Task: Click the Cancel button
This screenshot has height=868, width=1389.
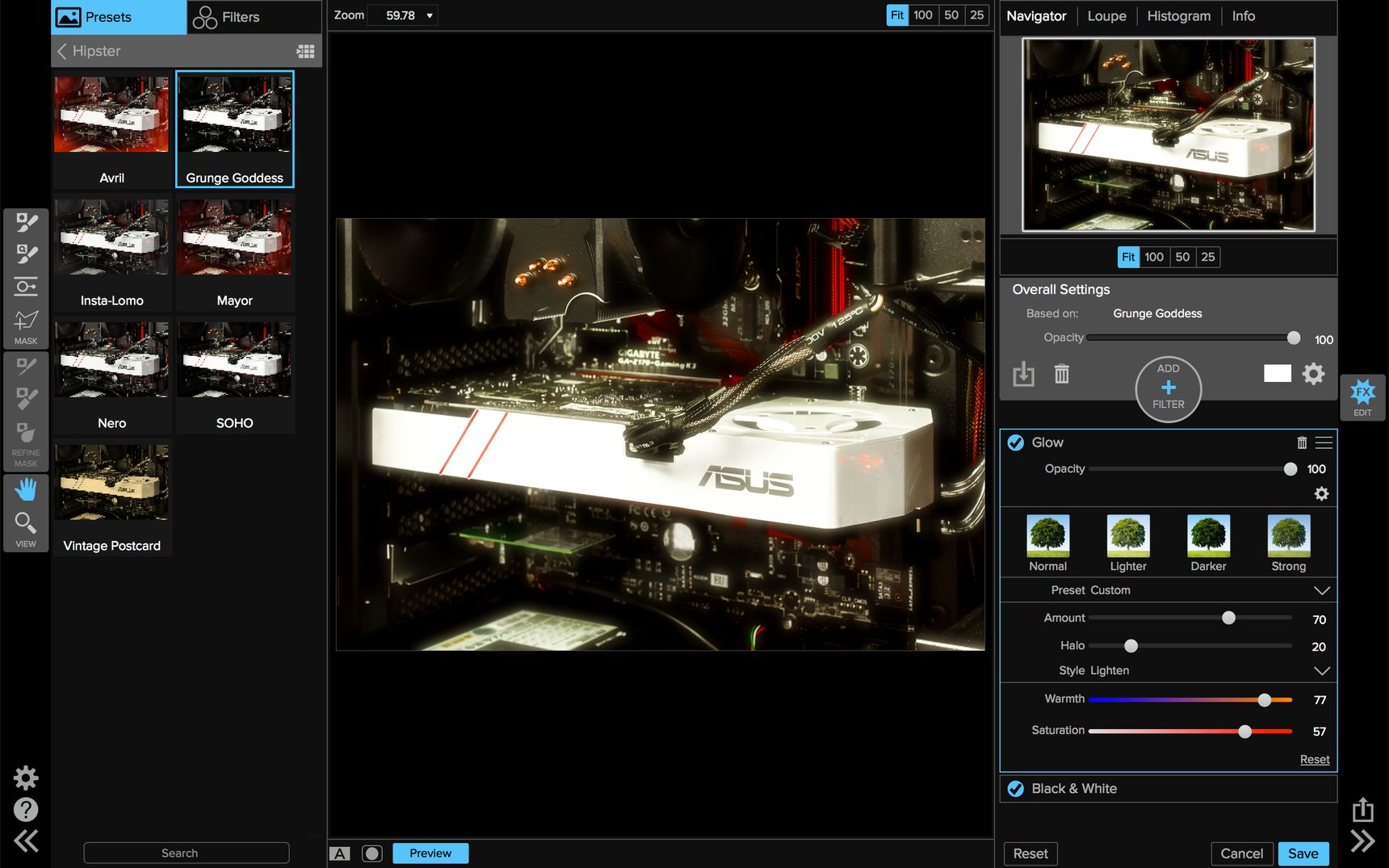Action: click(1241, 853)
